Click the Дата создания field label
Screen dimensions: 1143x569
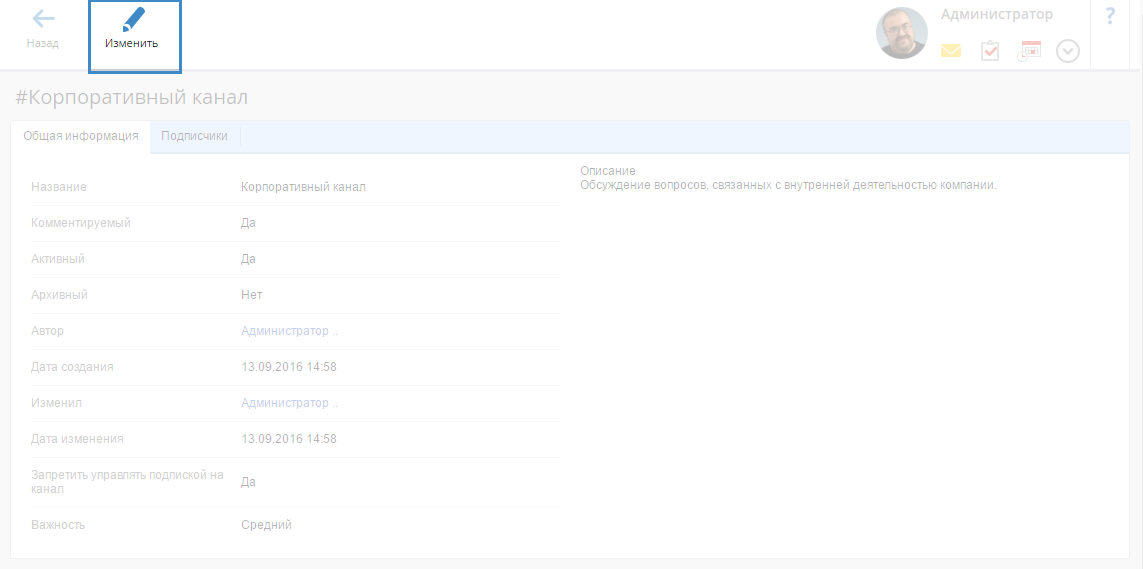point(72,367)
